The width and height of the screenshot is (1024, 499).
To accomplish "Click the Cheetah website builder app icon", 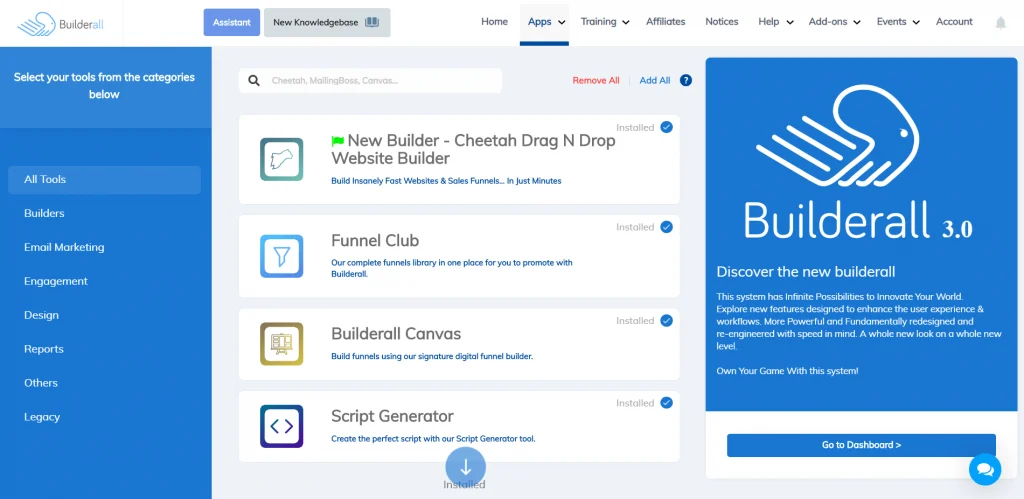I will click(281, 160).
